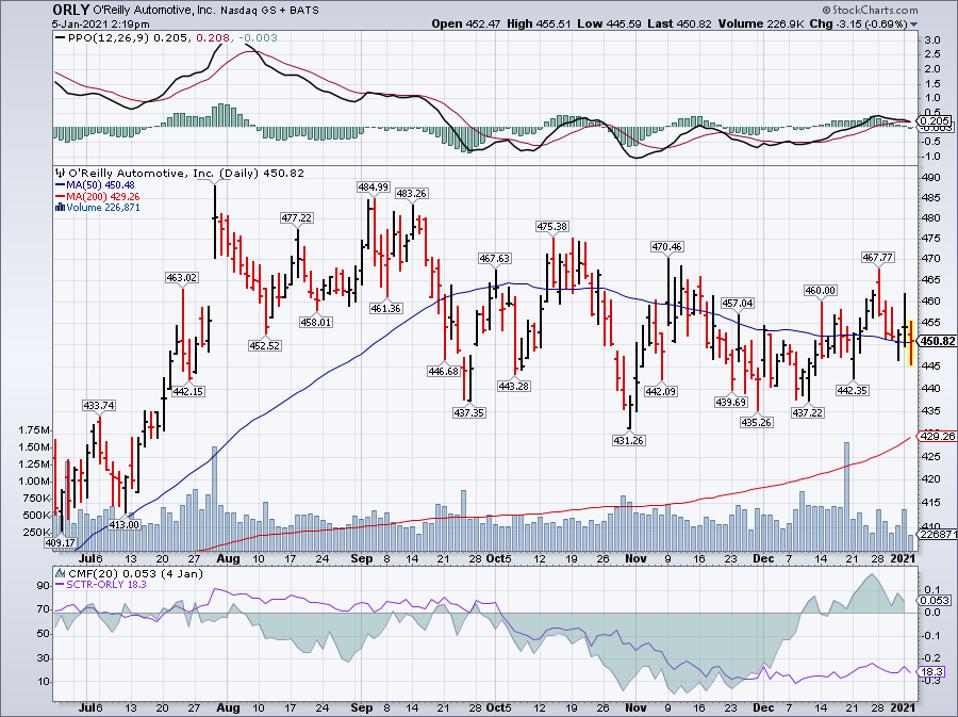Viewport: 958px width, 717px height.
Task: Click the 409.17 low price label
Action: coord(60,542)
